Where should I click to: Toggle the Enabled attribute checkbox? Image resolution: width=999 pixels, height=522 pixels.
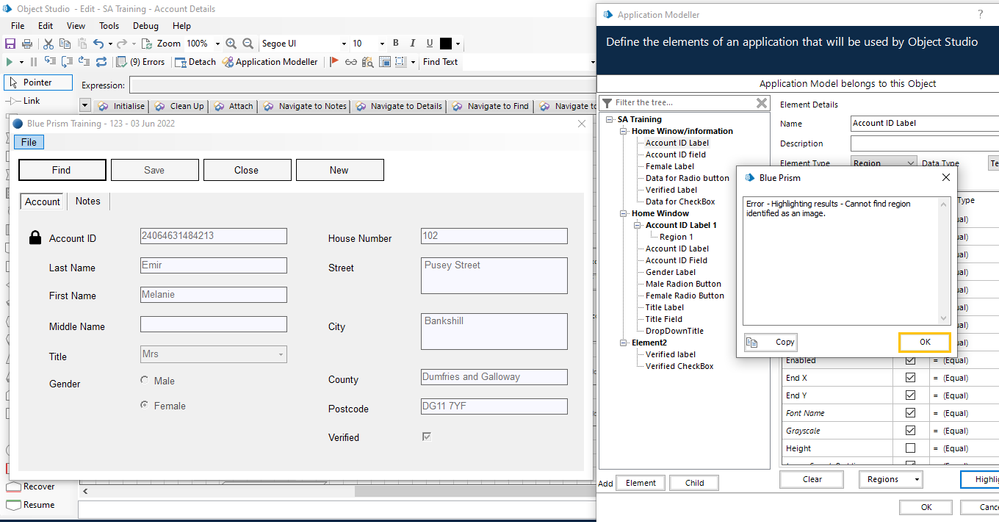coord(910,360)
